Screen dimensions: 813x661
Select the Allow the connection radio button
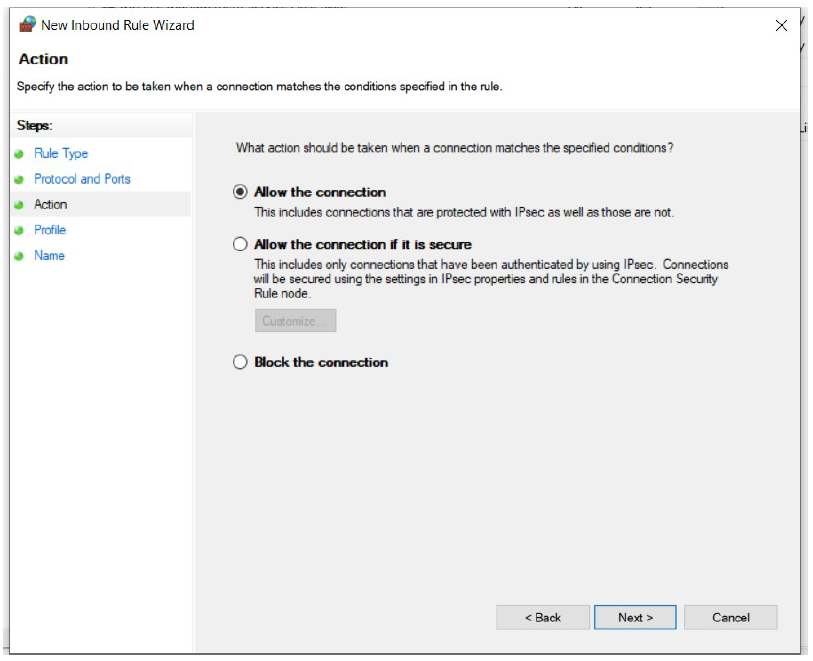(240, 192)
